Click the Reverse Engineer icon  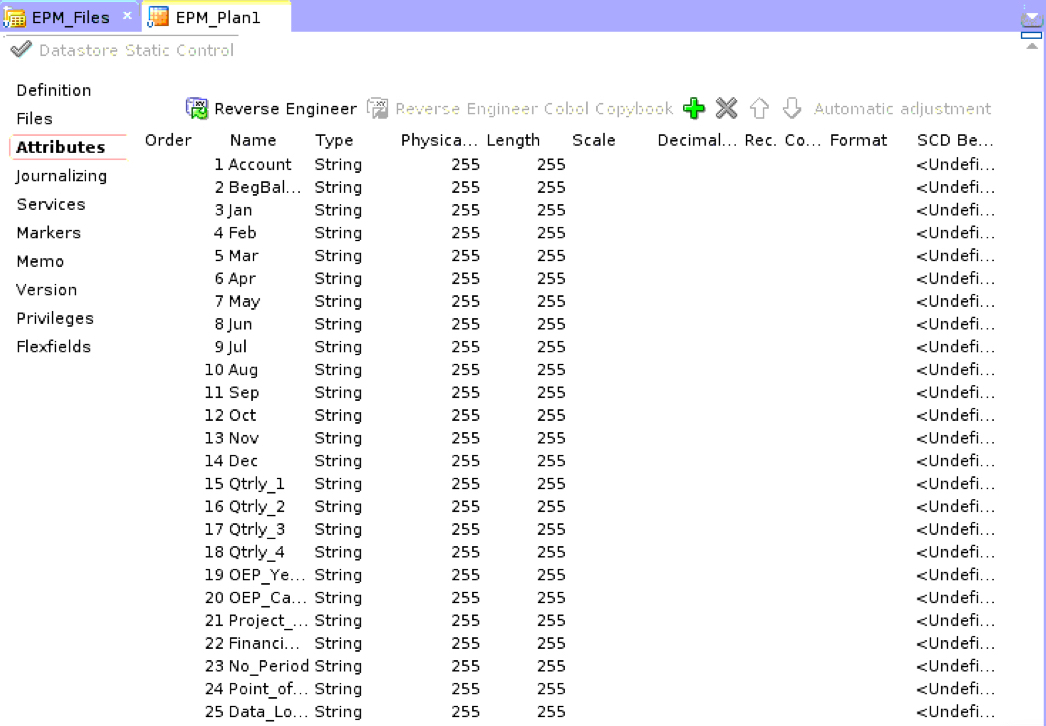(197, 108)
